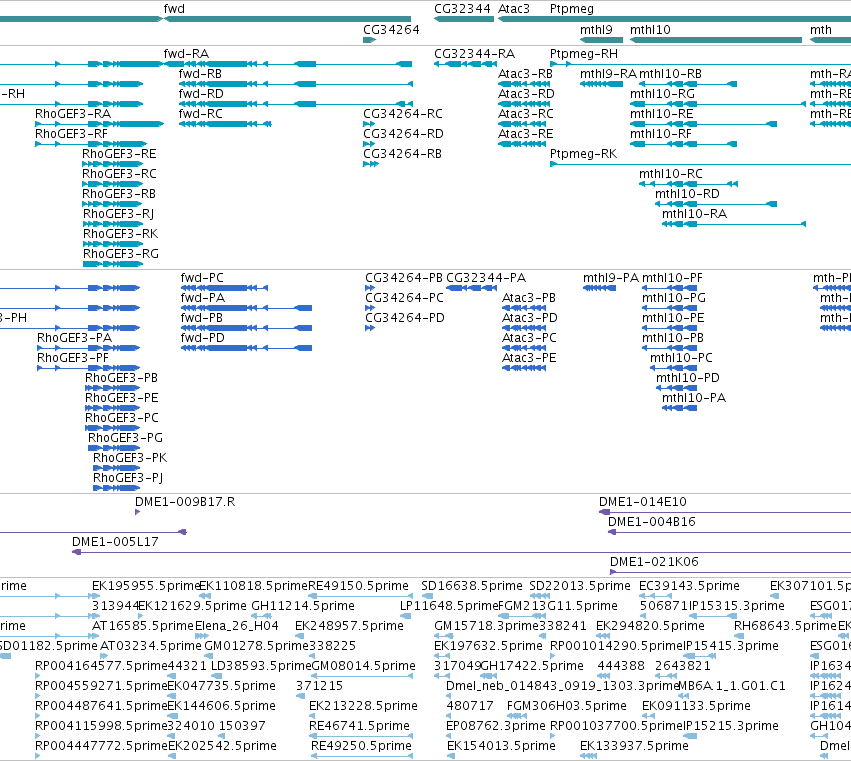Click the RhoGEF3-PK protein label
851x761 pixels.
point(130,458)
